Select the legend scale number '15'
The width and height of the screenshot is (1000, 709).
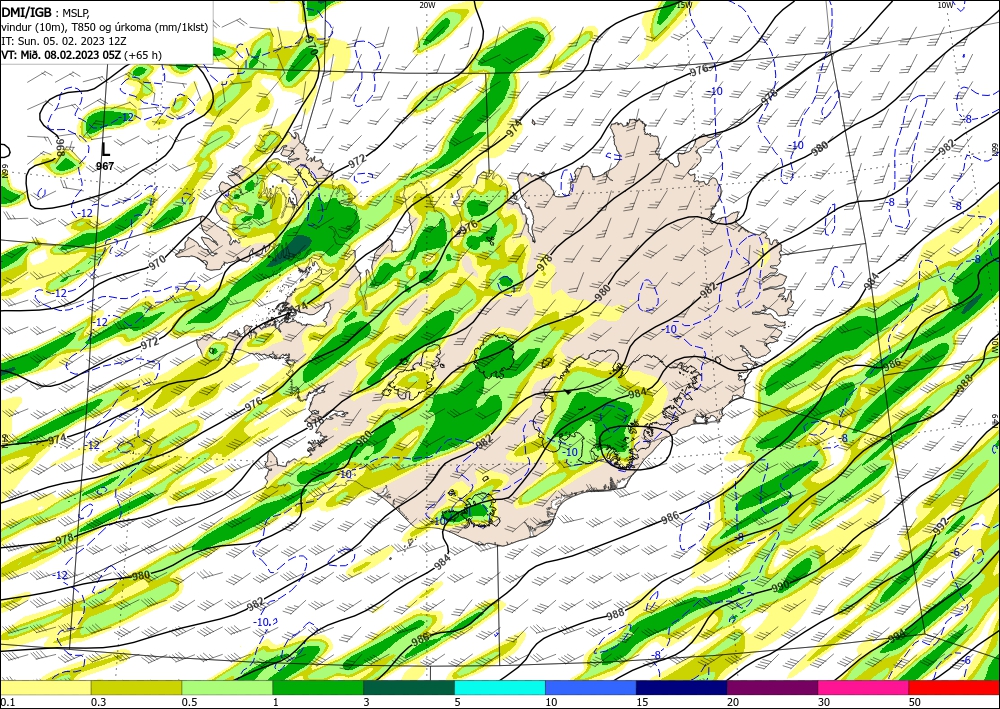(642, 702)
